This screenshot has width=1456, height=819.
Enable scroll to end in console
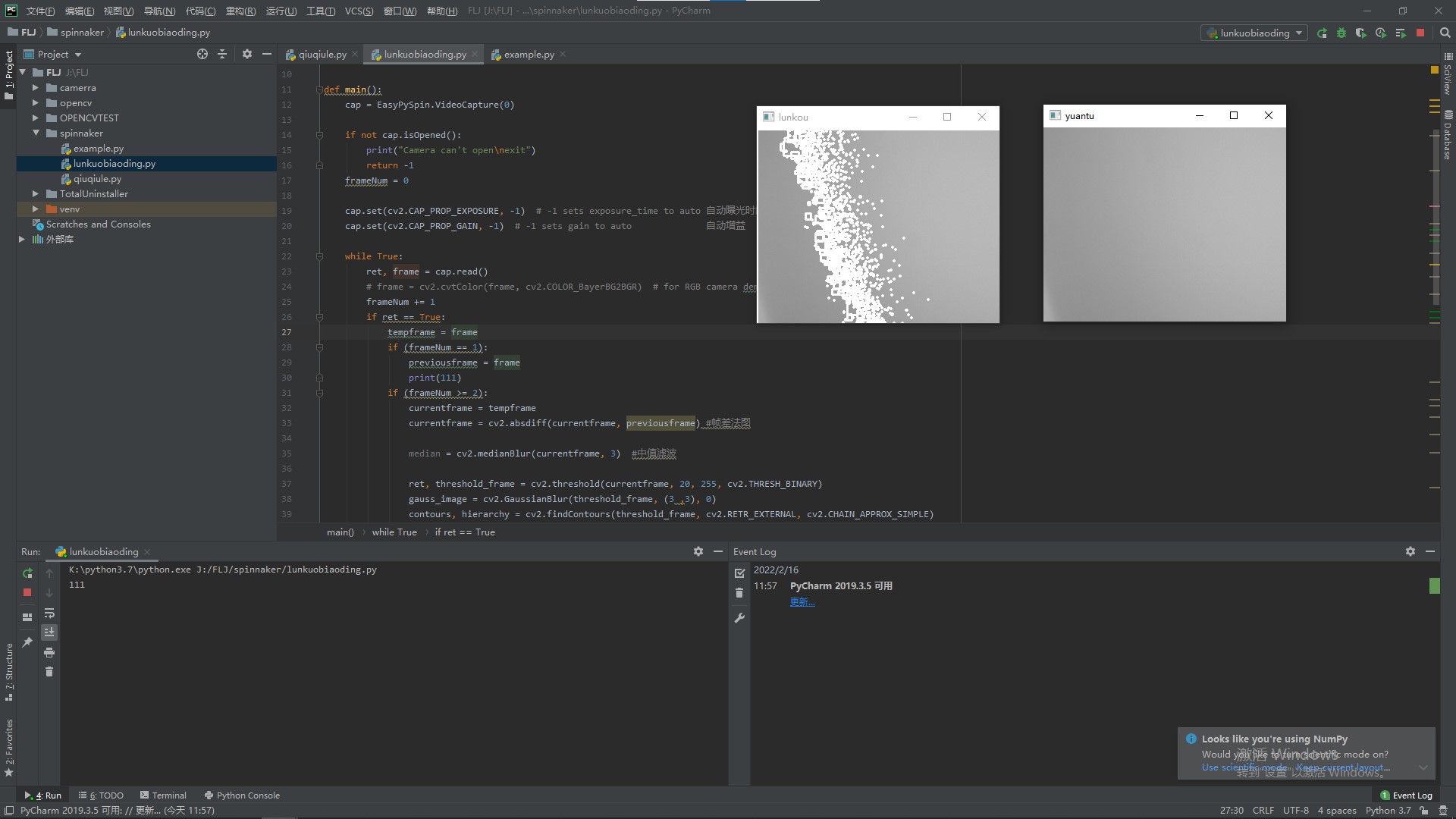(49, 632)
